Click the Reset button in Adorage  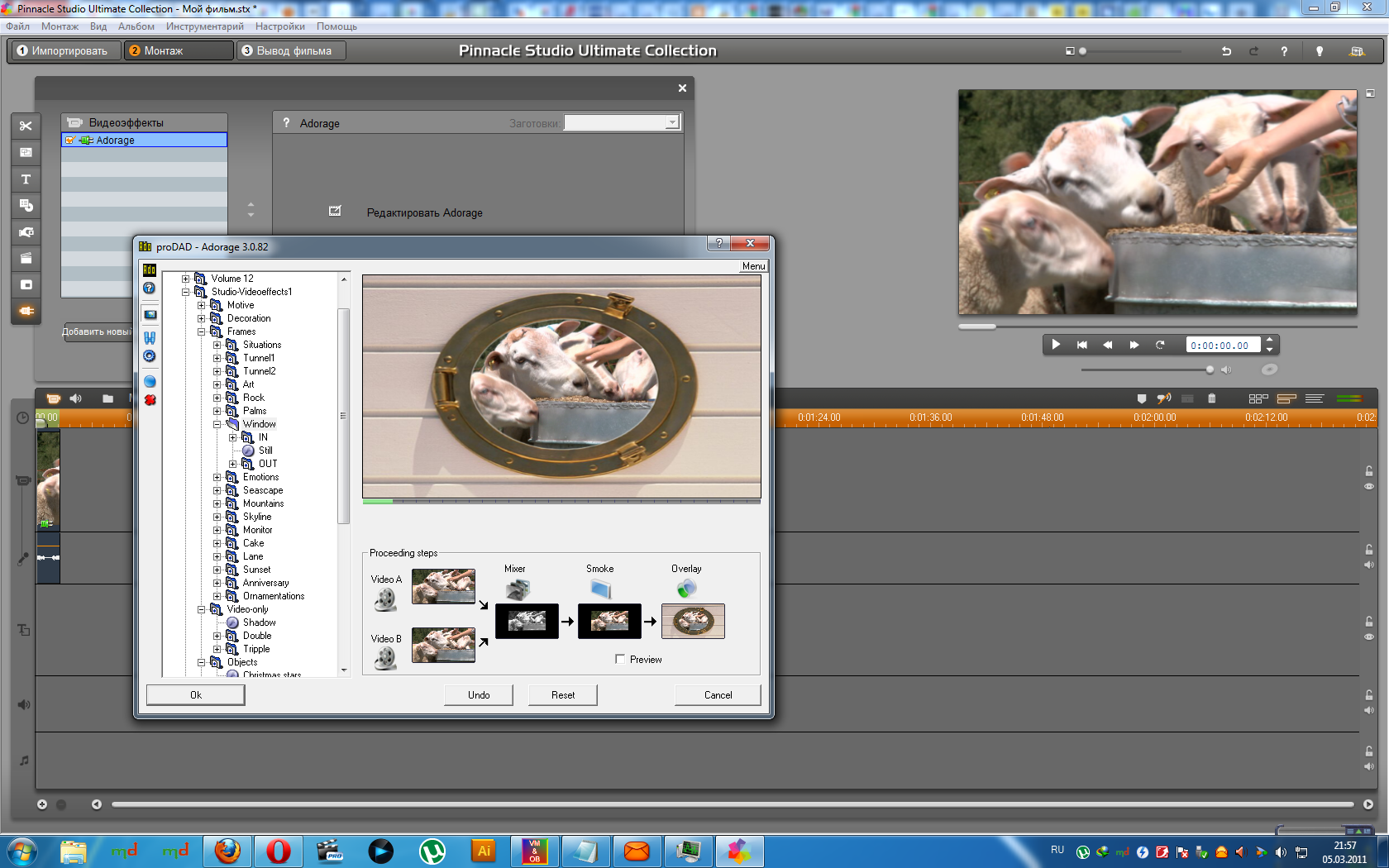coord(563,694)
